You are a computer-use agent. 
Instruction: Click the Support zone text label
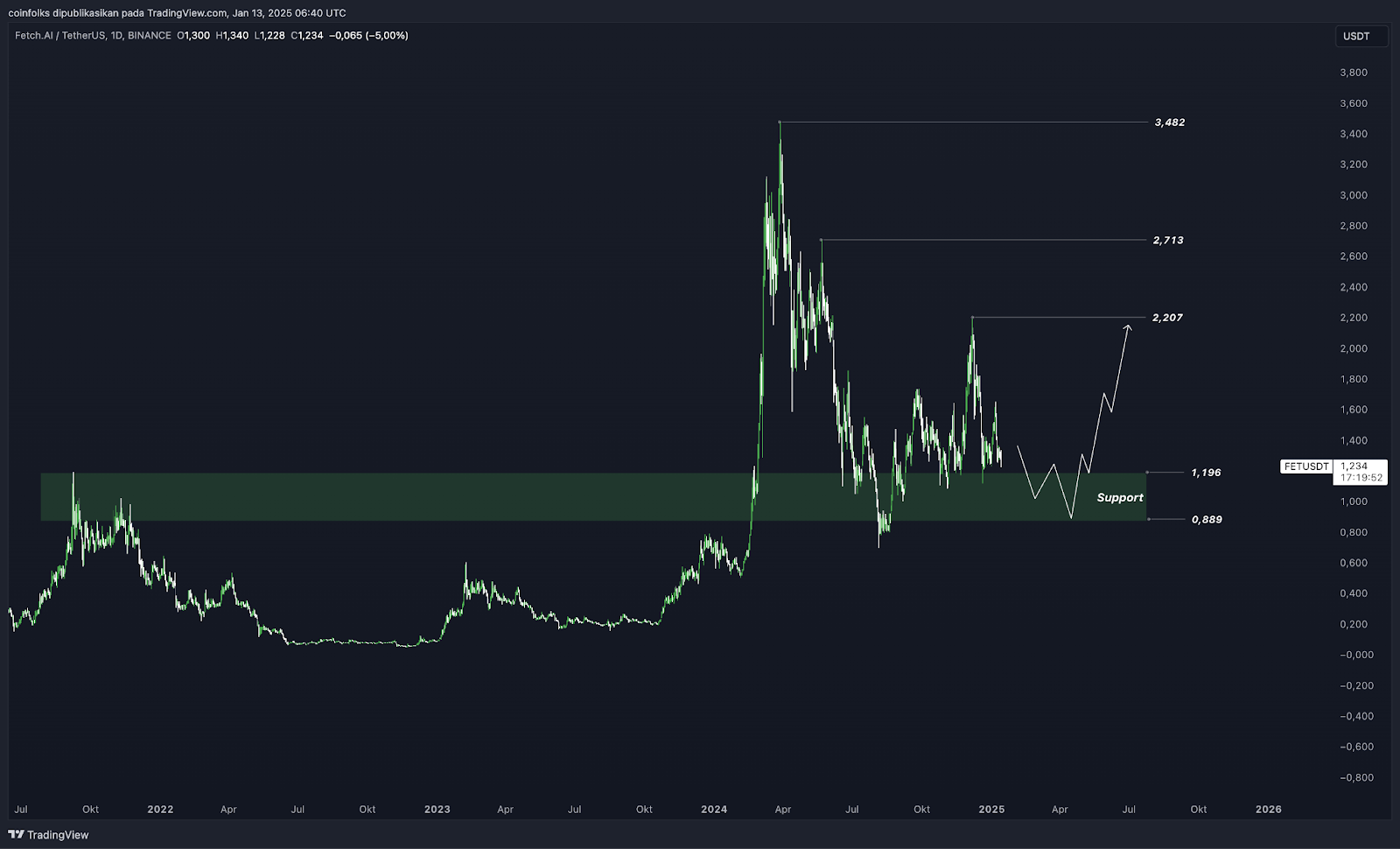(1120, 497)
